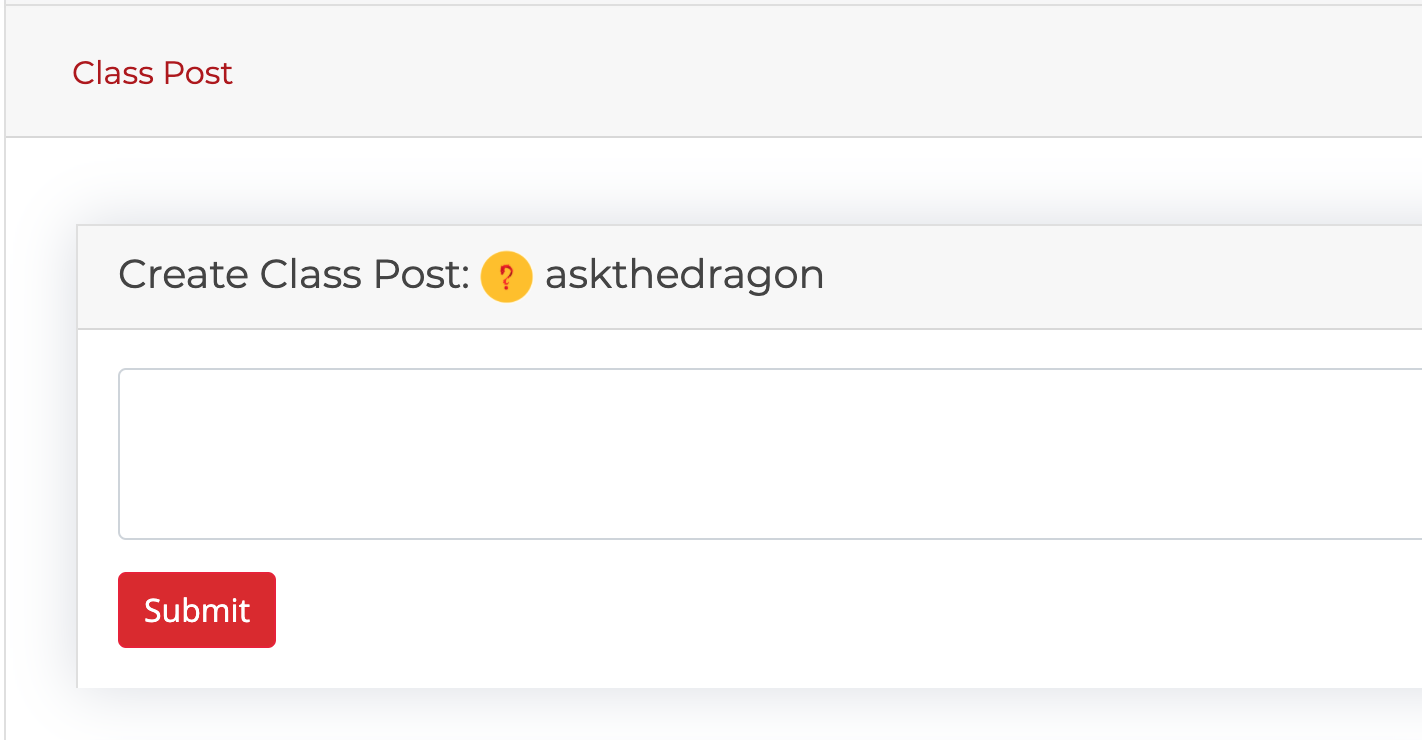Place cursor in the post content field
The height and width of the screenshot is (740, 1422).
coord(760,454)
